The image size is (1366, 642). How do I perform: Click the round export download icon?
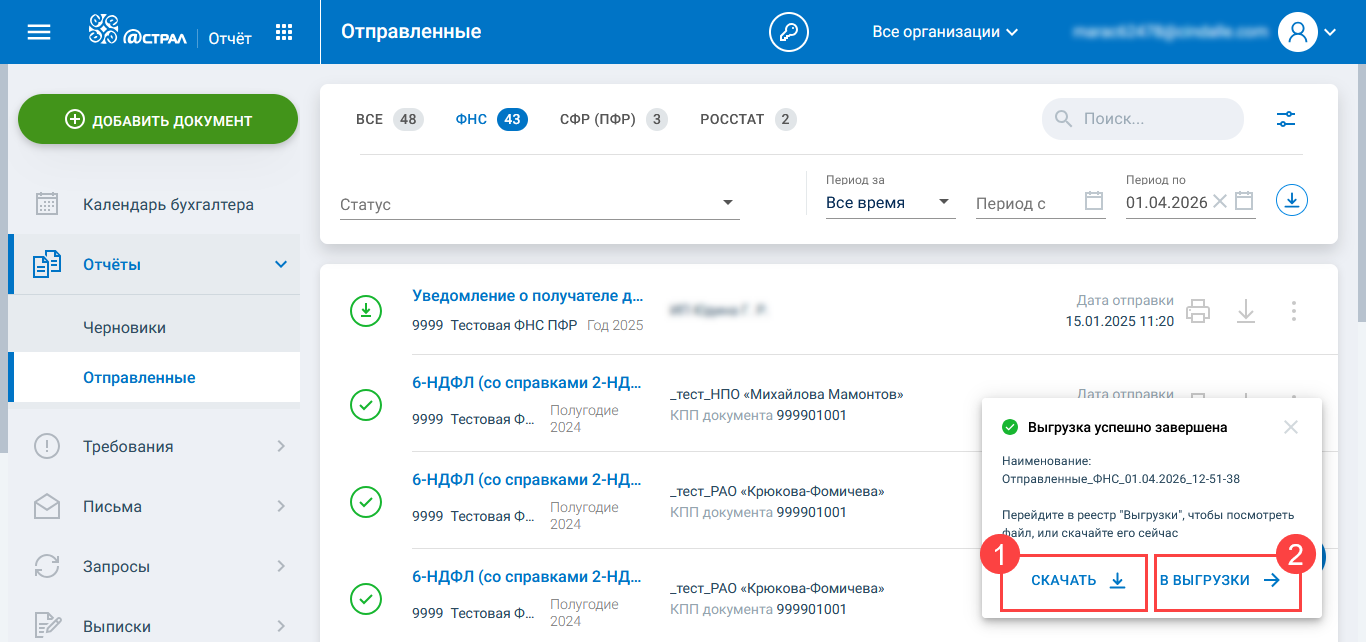click(x=1291, y=201)
